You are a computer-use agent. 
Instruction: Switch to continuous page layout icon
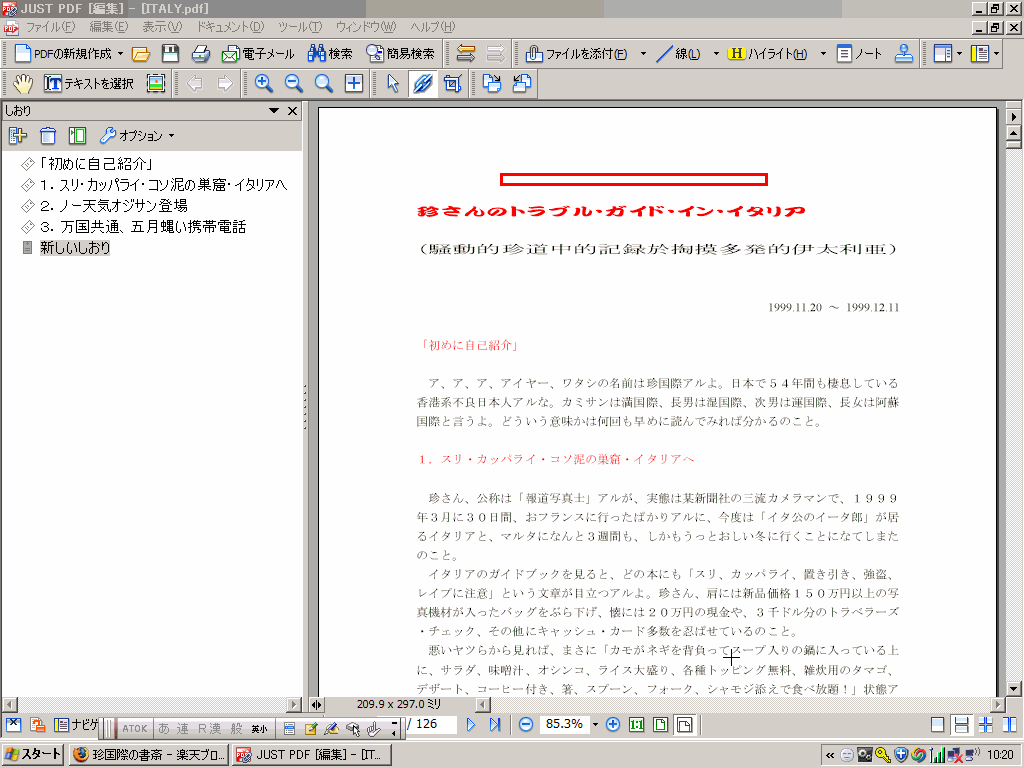(x=961, y=724)
